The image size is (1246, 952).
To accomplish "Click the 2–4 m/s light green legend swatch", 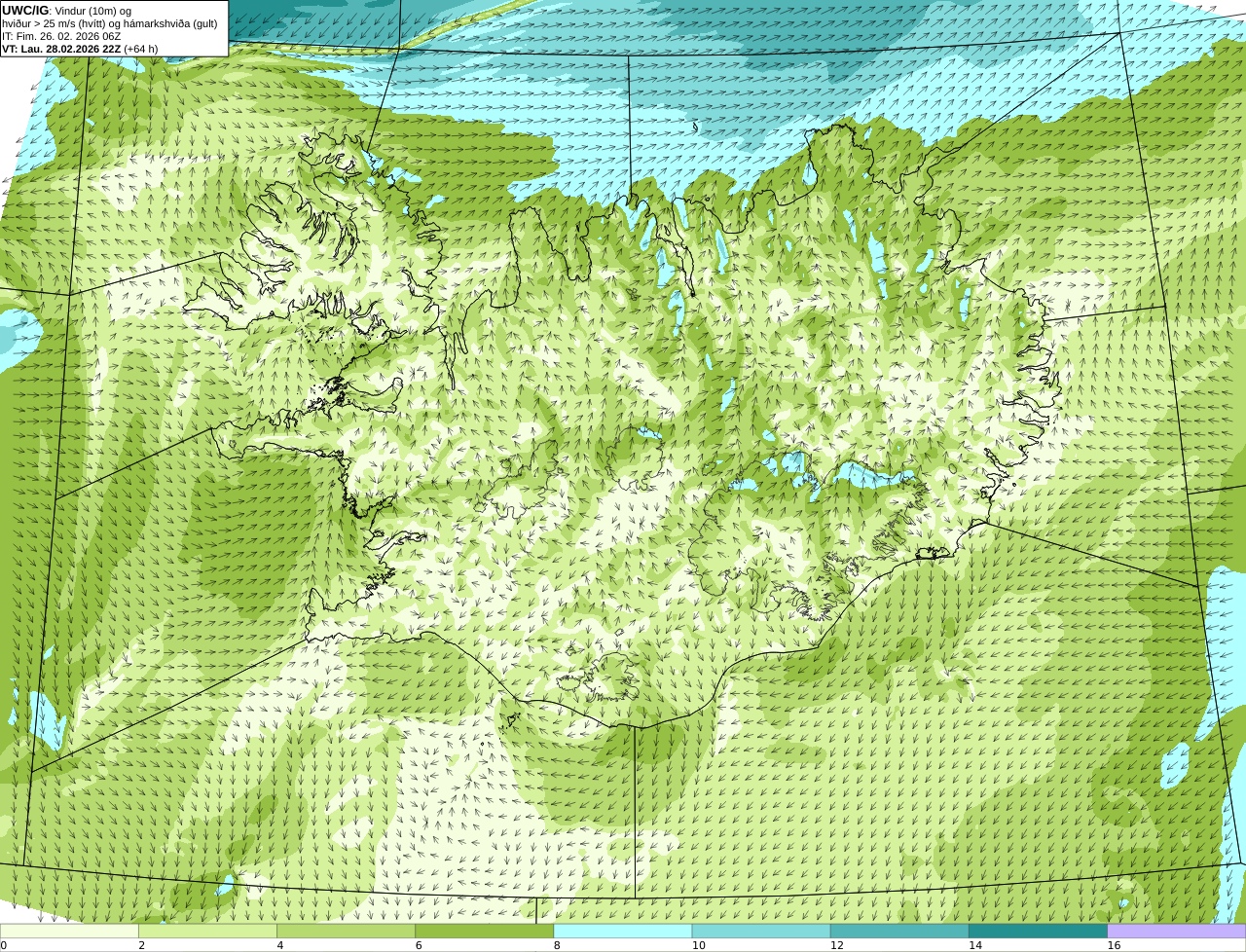I will tap(207, 931).
